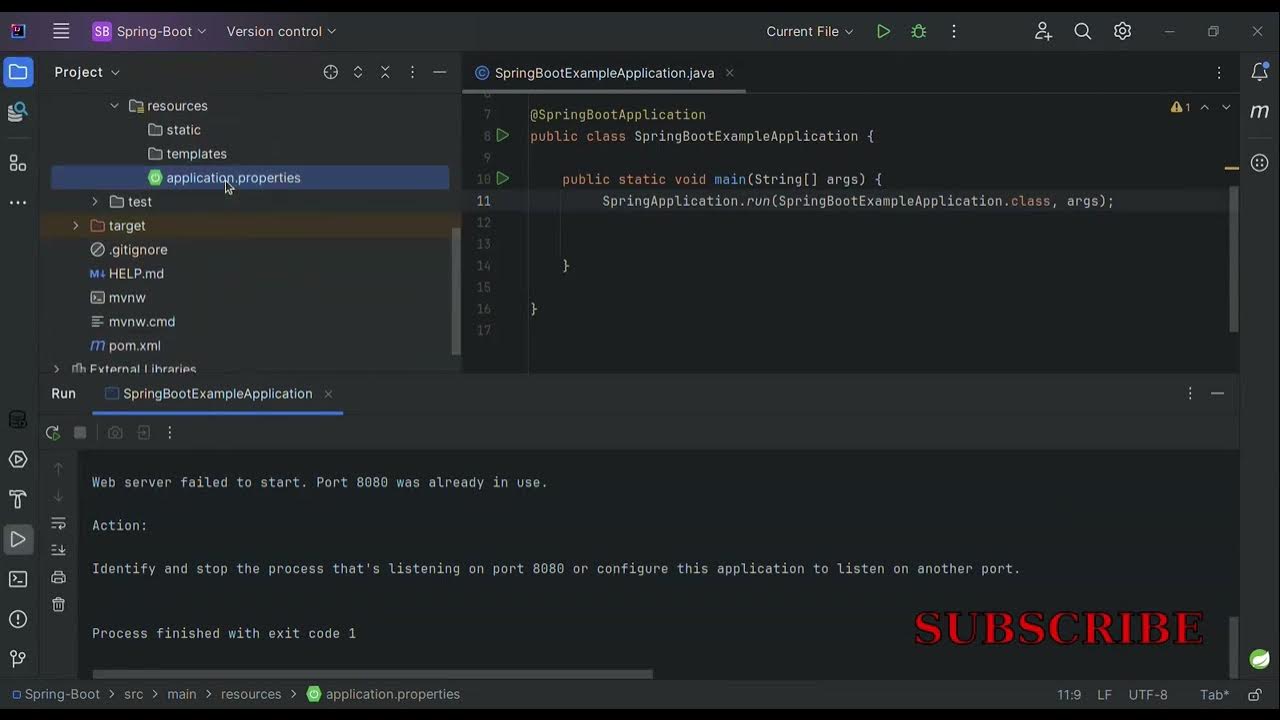This screenshot has width=1280, height=720.
Task: Open the Services tool window icon
Action: click(x=18, y=460)
